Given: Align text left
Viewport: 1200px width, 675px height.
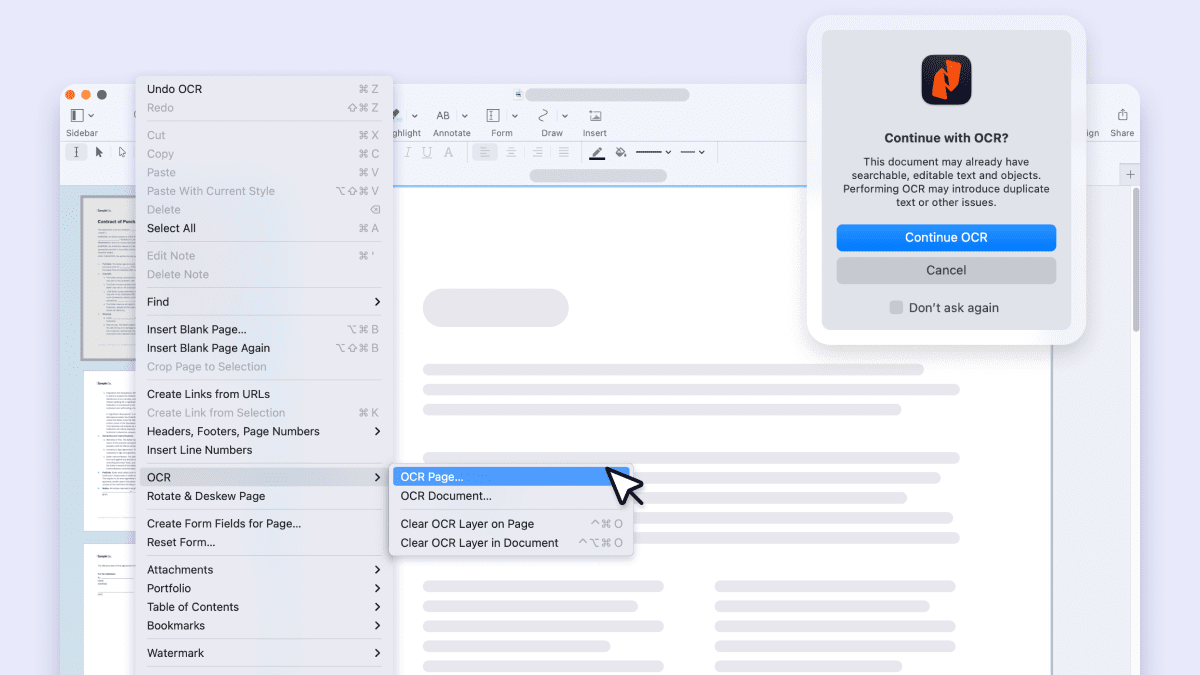Looking at the screenshot, I should [x=485, y=152].
